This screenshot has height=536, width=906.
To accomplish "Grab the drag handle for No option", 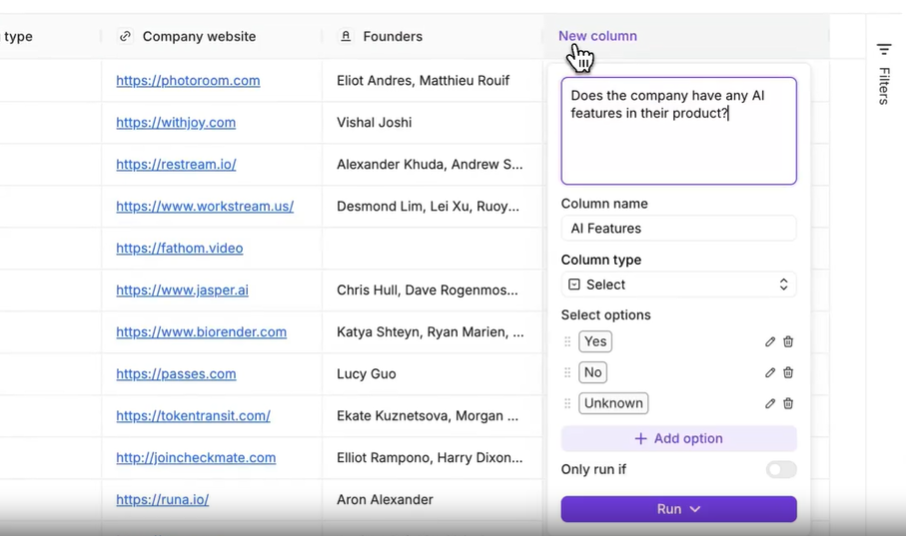I will 567,373.
